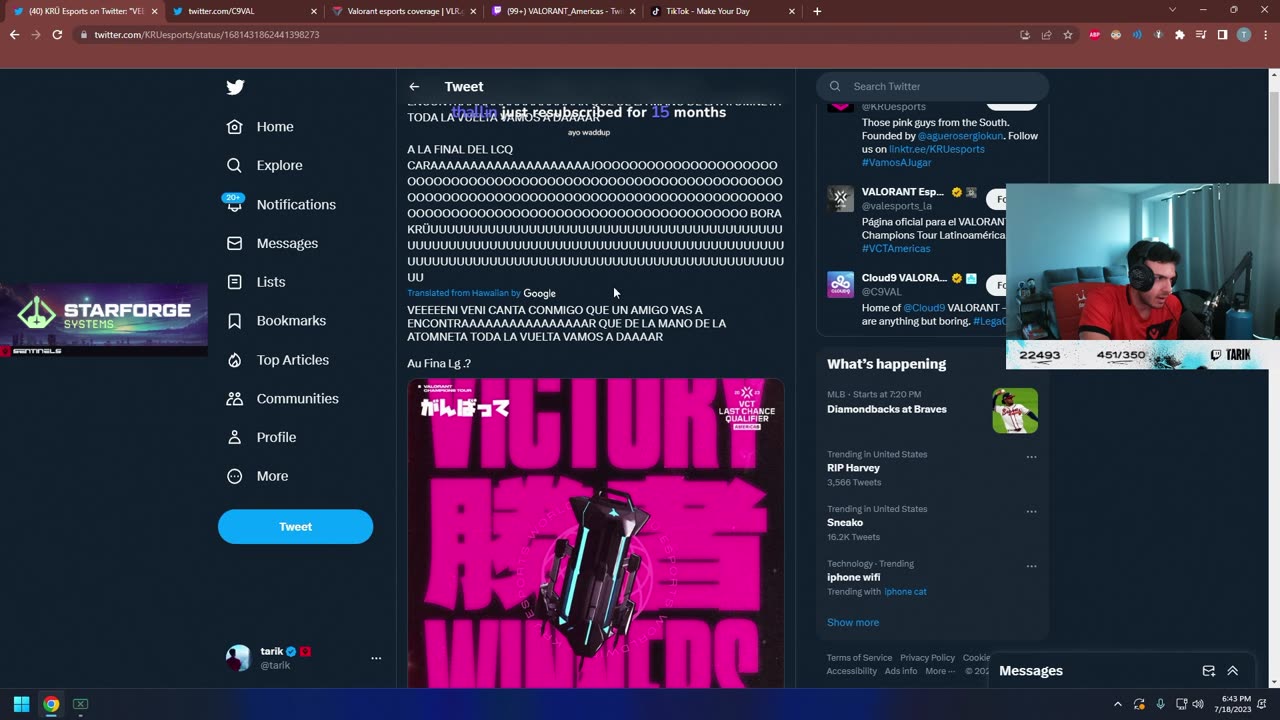The width and height of the screenshot is (1280, 720).
Task: Toggle the Chrome side panel
Action: [x=1222, y=34]
